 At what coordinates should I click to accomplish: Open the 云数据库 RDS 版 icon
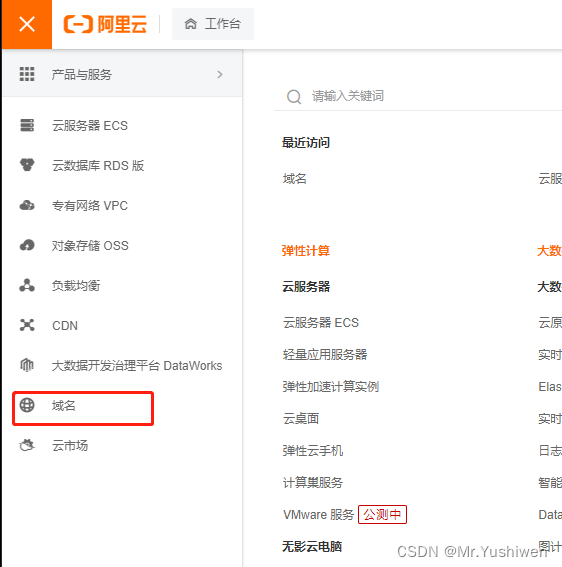(27, 165)
